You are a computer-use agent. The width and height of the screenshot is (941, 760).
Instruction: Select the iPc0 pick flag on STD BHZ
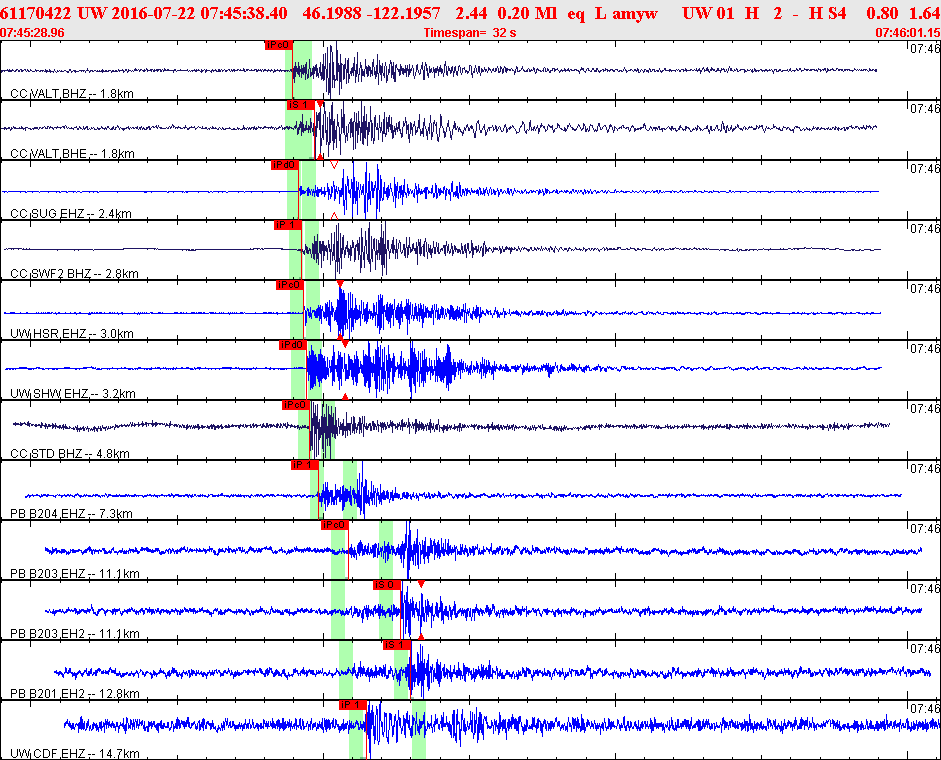(295, 405)
